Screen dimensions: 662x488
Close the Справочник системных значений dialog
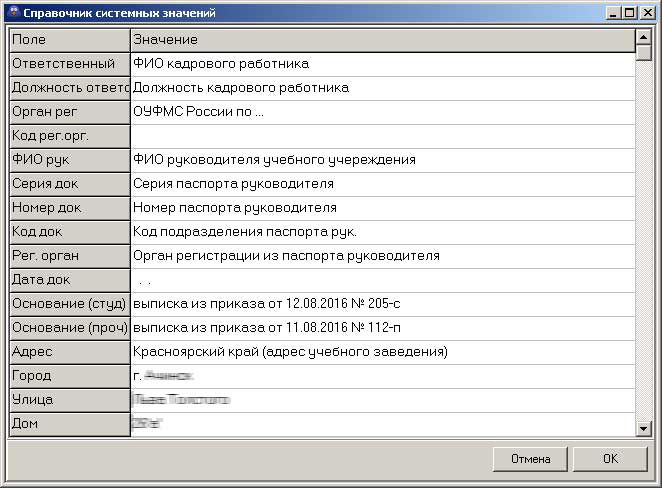coord(647,13)
